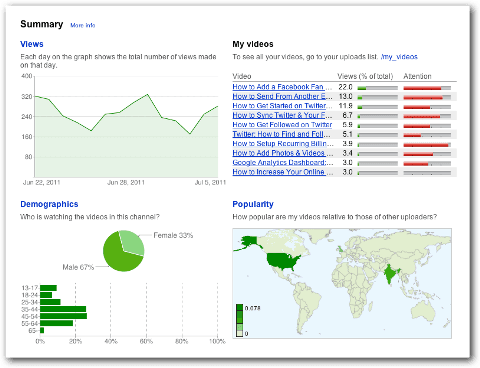Click the Attention column header
The image size is (480, 368).
click(x=417, y=76)
